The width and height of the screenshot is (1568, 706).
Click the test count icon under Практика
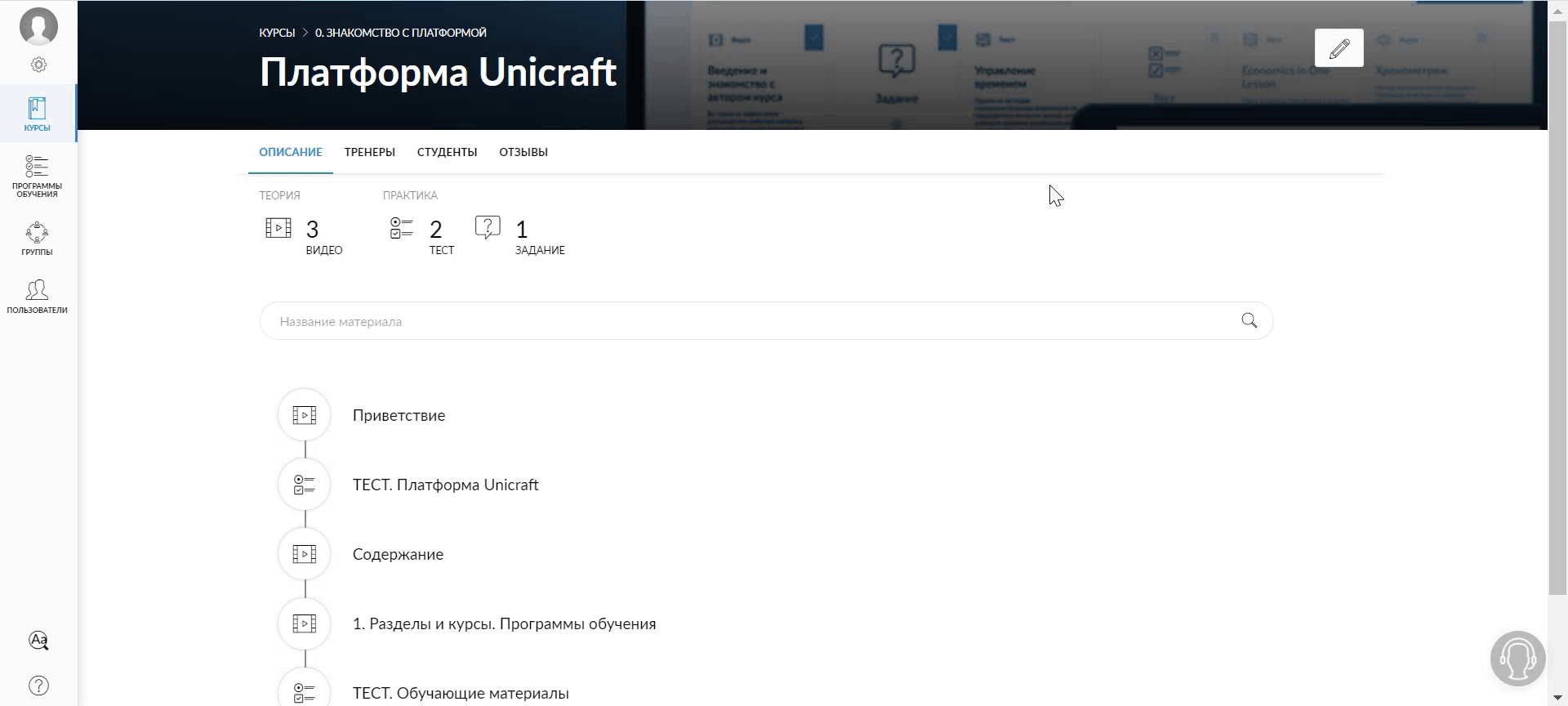coord(402,228)
